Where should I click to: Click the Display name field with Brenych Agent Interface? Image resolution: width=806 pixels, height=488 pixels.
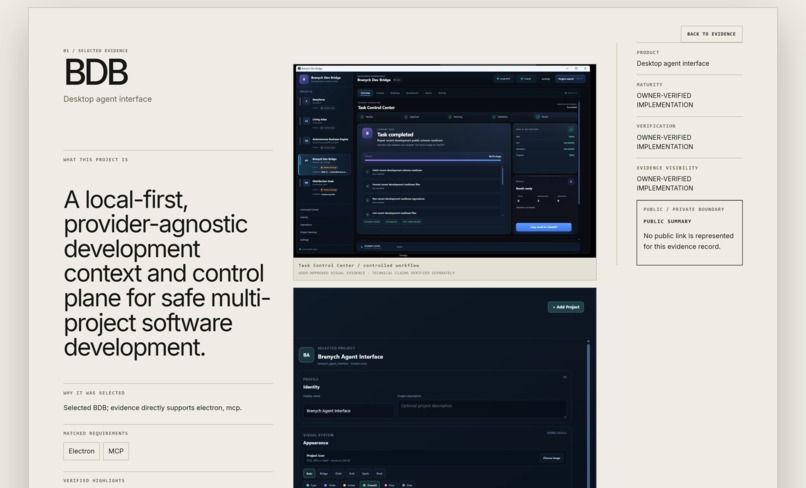(348, 410)
